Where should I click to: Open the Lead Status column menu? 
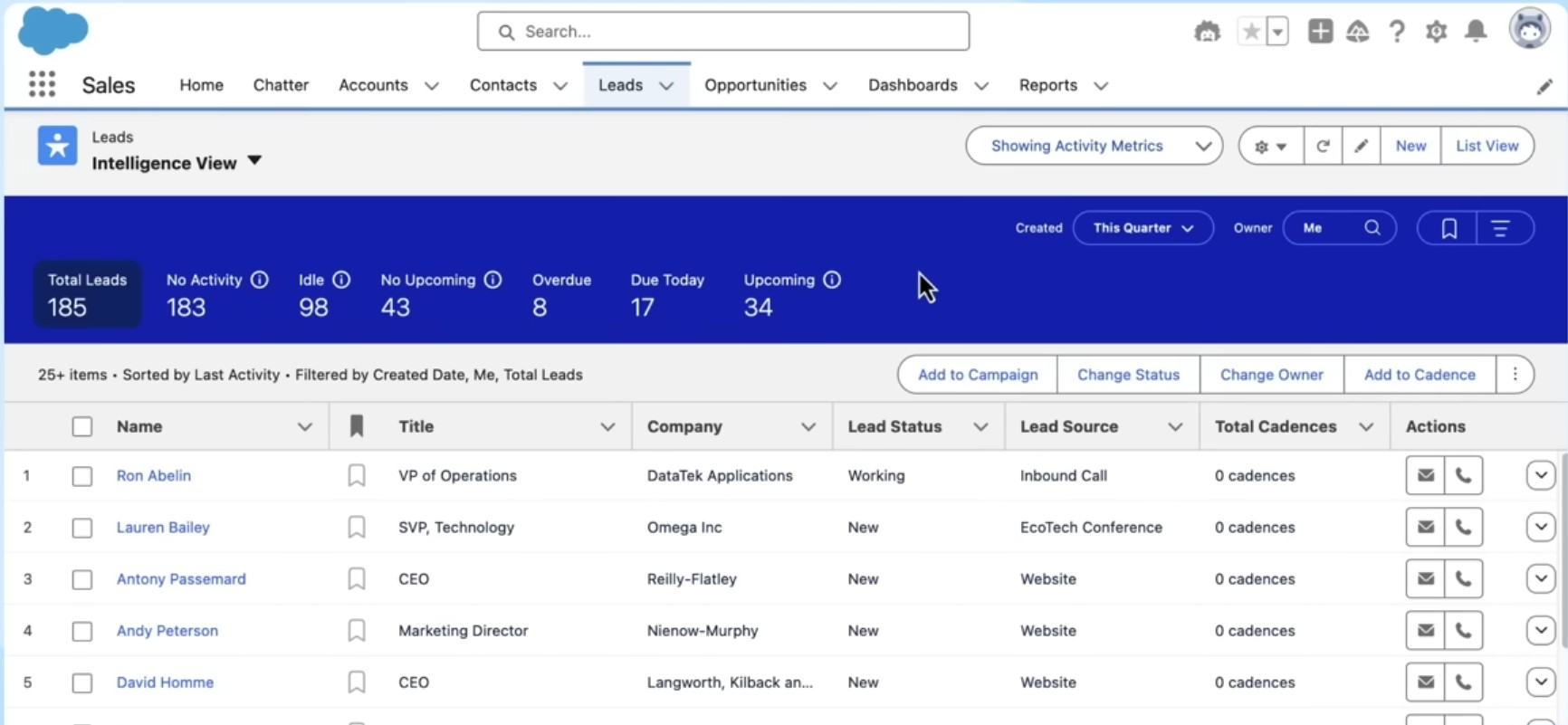(x=980, y=426)
